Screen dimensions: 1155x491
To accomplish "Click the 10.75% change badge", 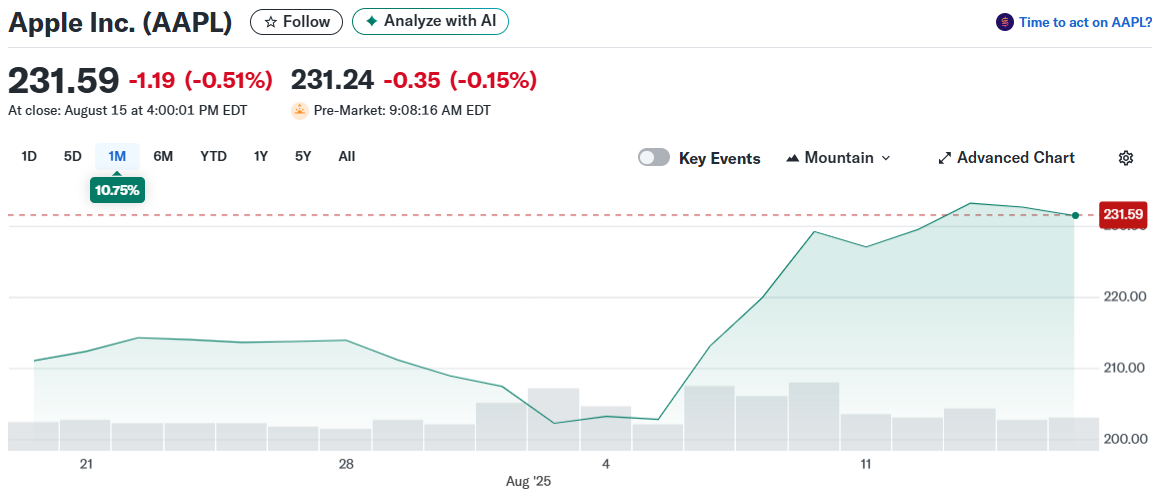I will coord(117,190).
